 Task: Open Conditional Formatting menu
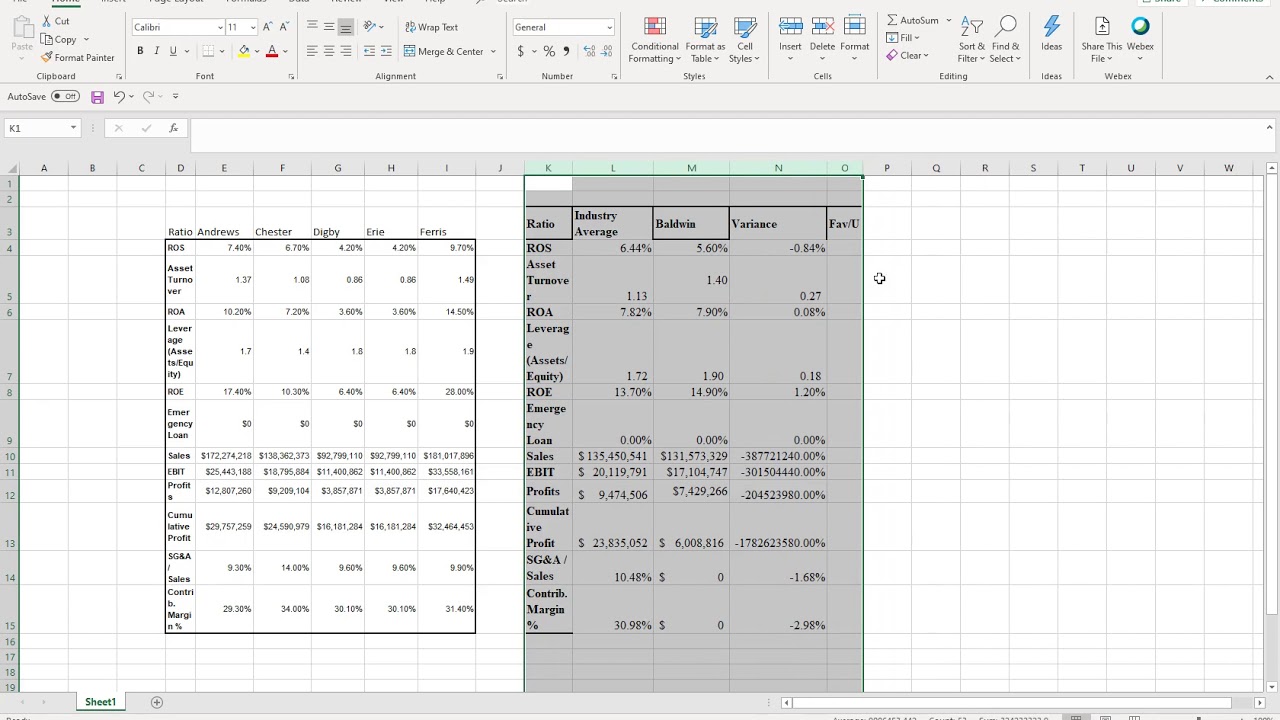[655, 40]
